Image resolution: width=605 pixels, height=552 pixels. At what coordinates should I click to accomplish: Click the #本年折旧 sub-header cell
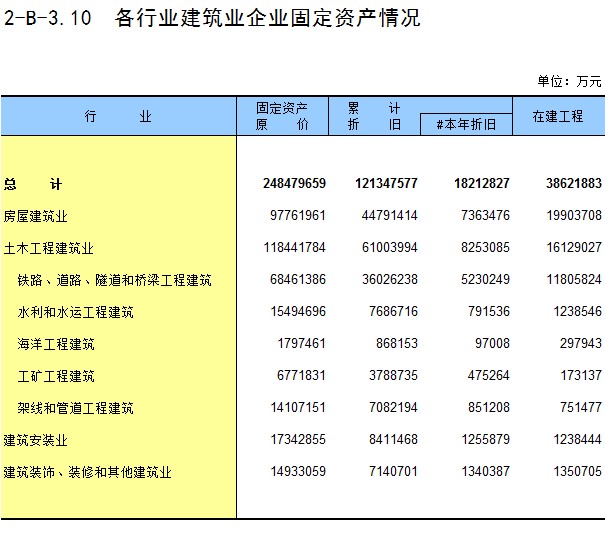coord(466,124)
